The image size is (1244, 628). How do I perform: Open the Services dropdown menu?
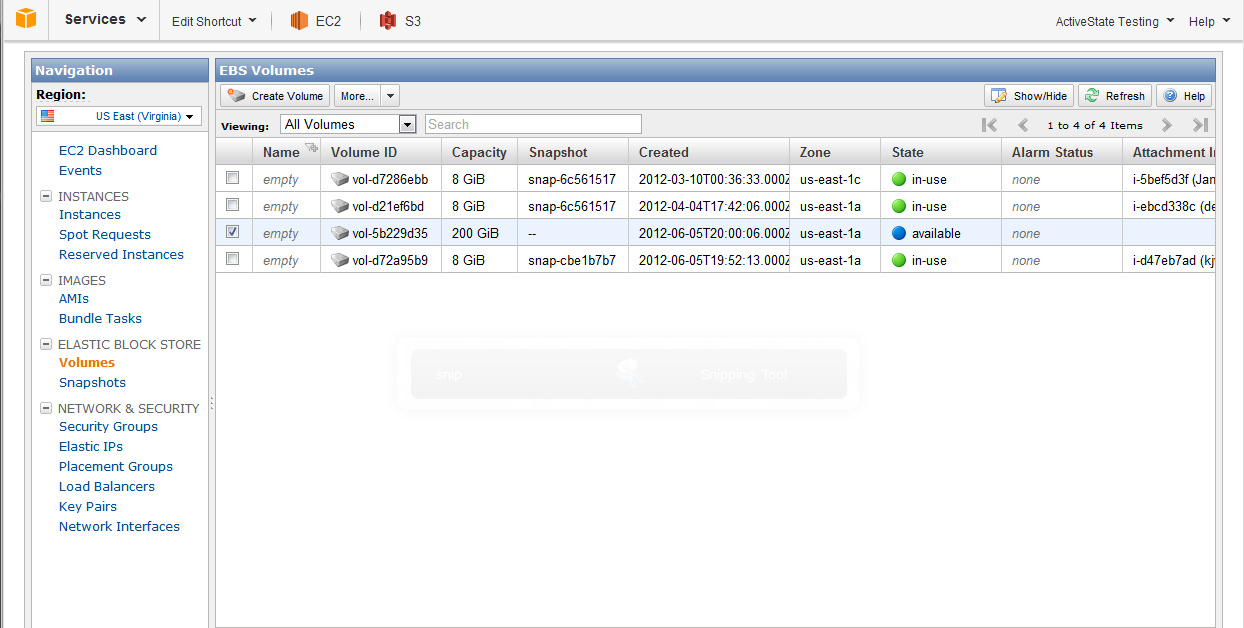(x=105, y=20)
